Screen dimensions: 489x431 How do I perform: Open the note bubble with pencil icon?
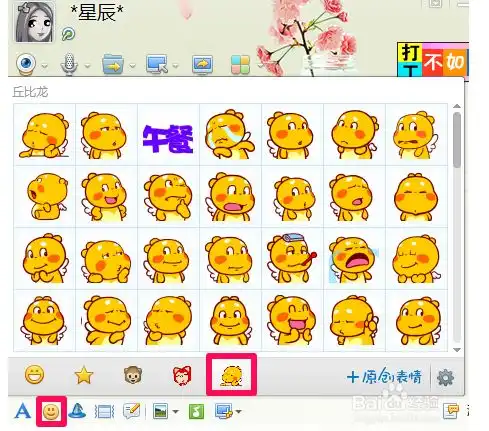132,411
